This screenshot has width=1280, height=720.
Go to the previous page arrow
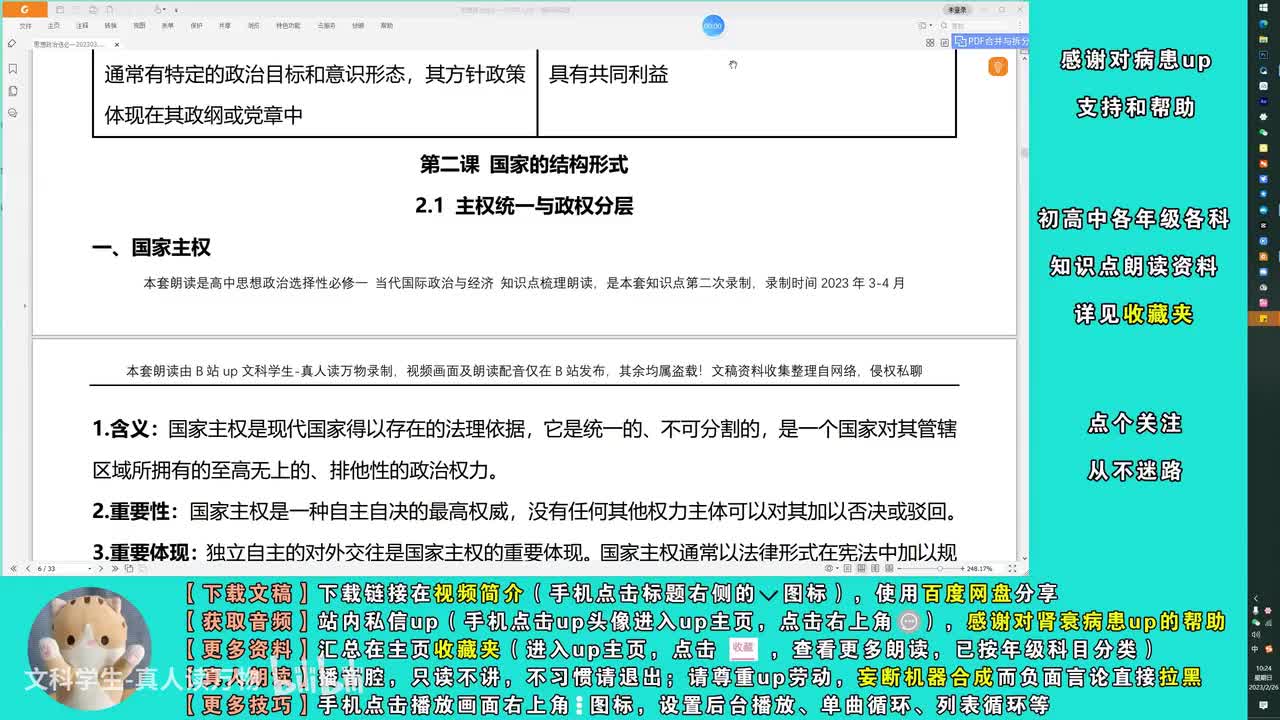tap(28, 568)
